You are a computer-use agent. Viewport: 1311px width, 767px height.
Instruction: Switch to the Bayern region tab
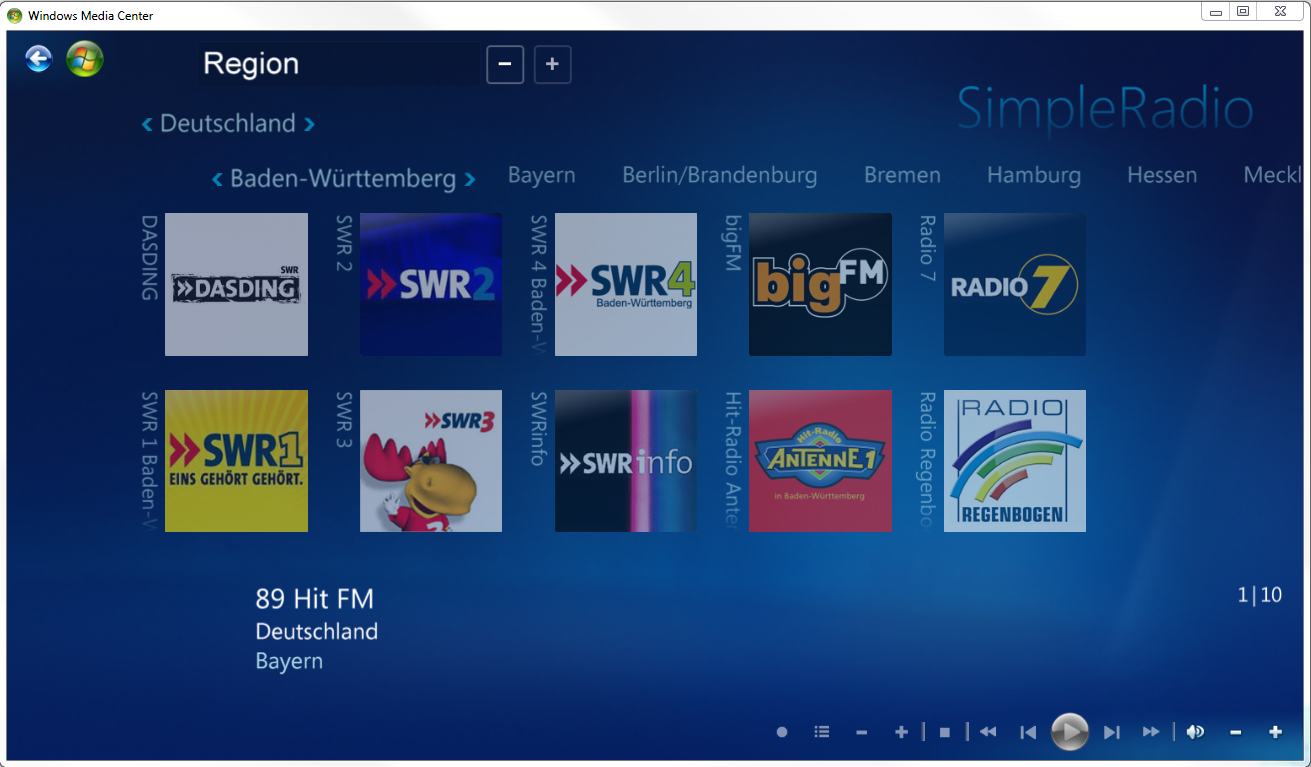click(x=541, y=175)
